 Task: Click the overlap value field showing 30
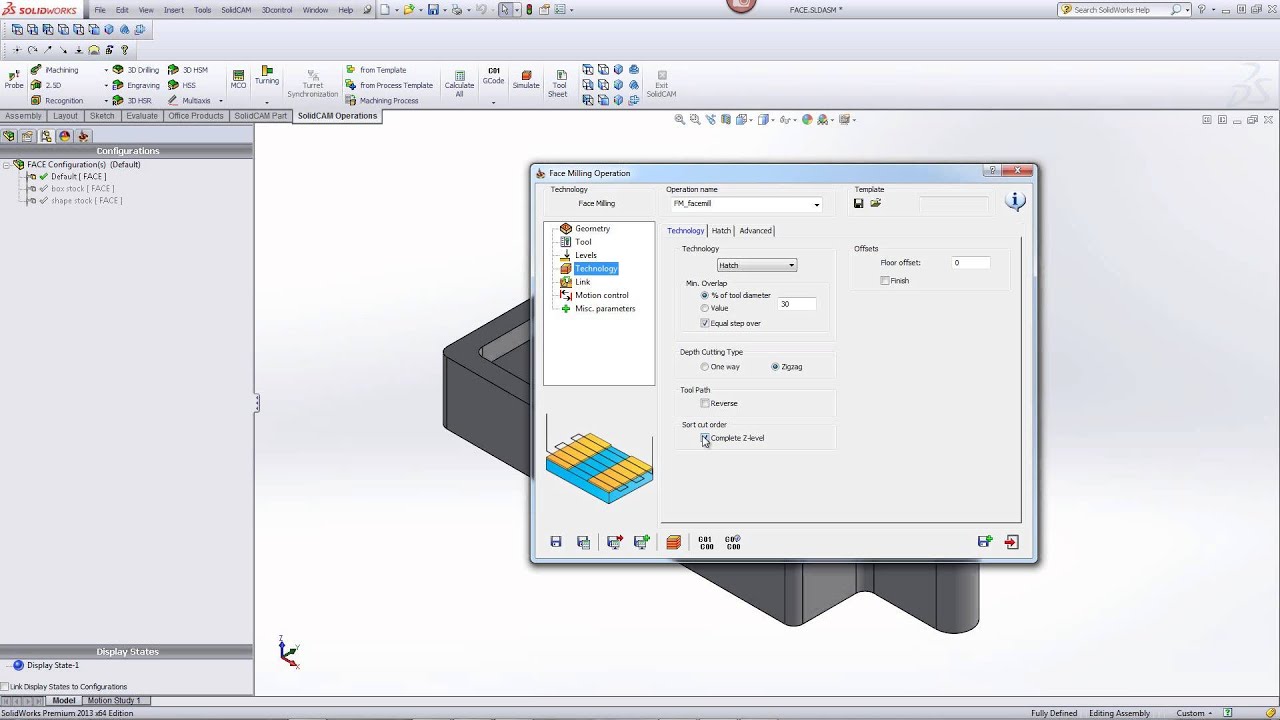(x=797, y=304)
